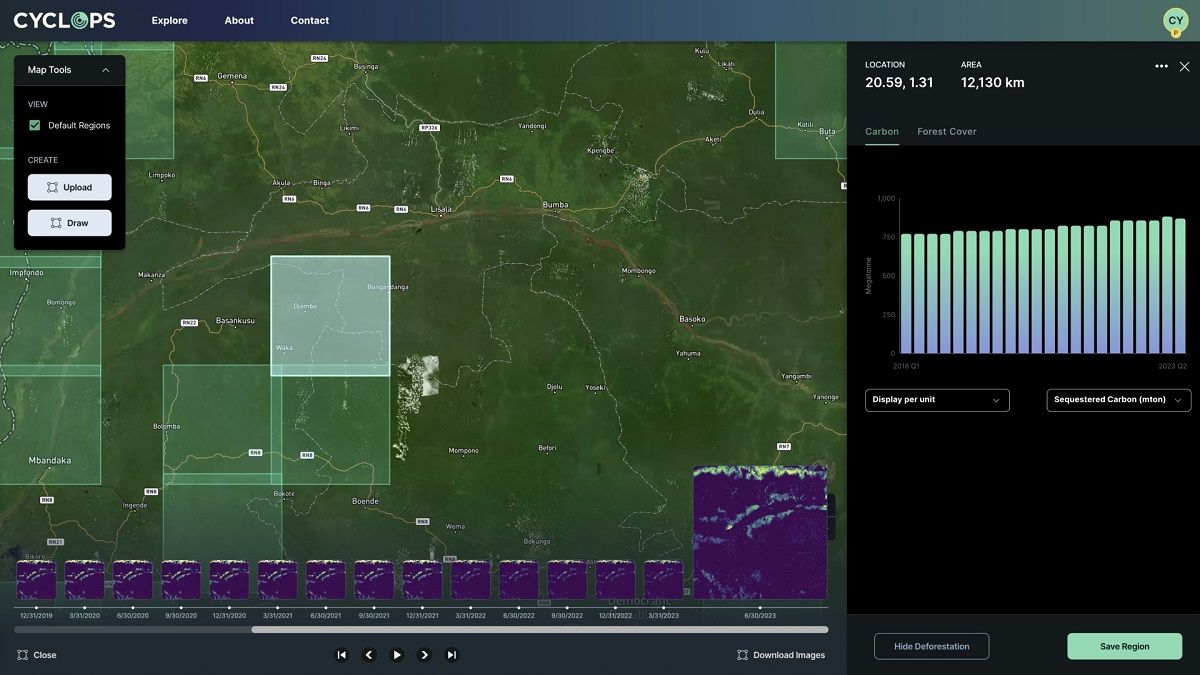Close the timeline strip
The height and width of the screenshot is (675, 1200).
(x=37, y=655)
